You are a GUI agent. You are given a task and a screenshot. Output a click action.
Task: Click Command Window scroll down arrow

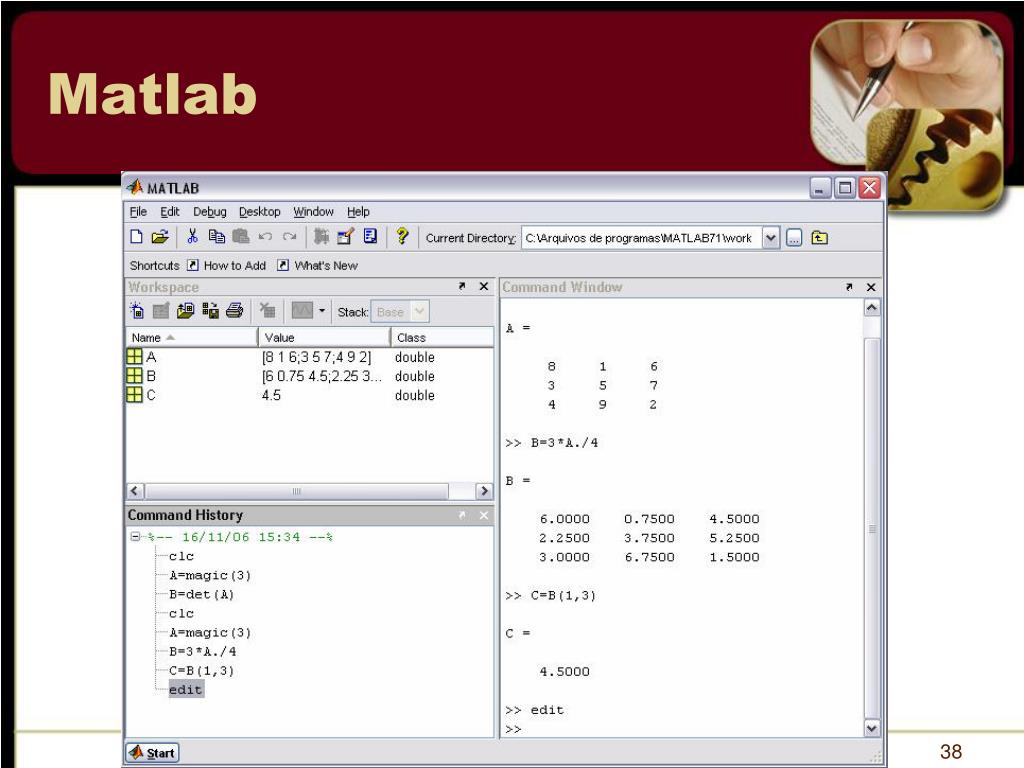[872, 728]
